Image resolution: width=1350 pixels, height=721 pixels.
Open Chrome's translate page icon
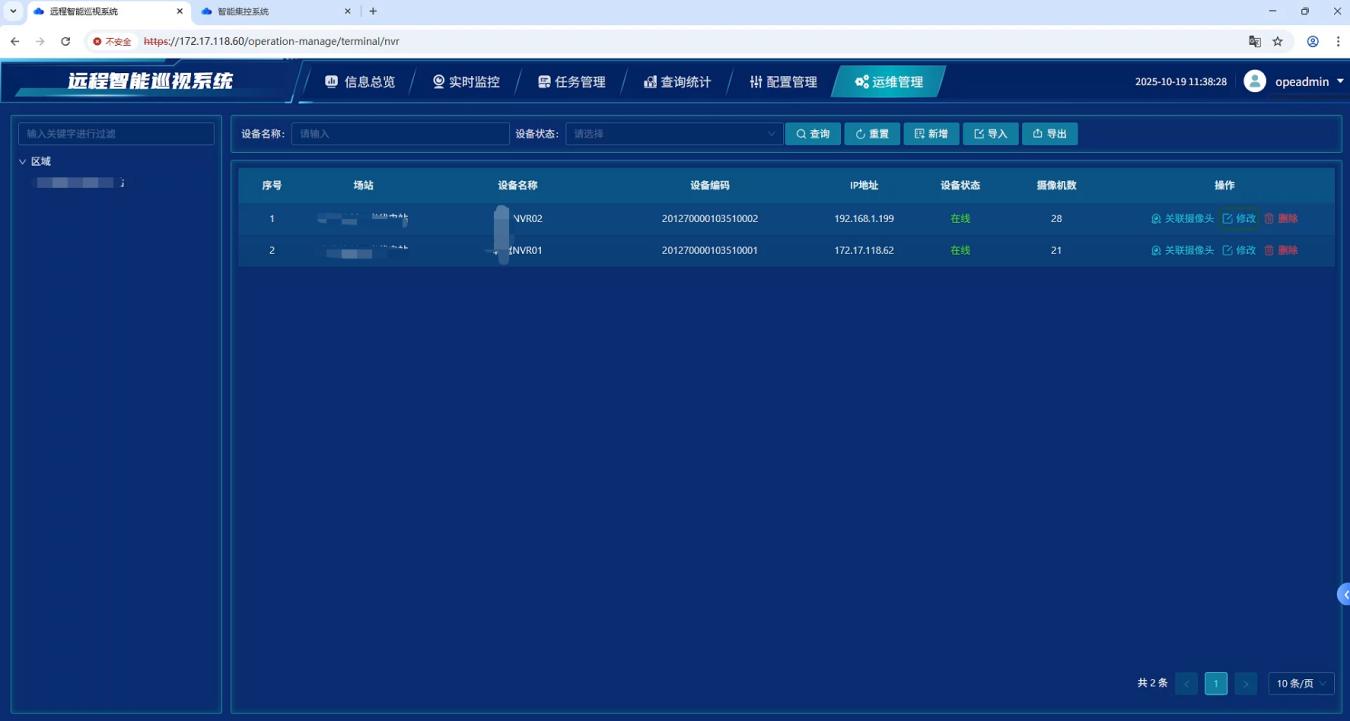[x=1254, y=42]
